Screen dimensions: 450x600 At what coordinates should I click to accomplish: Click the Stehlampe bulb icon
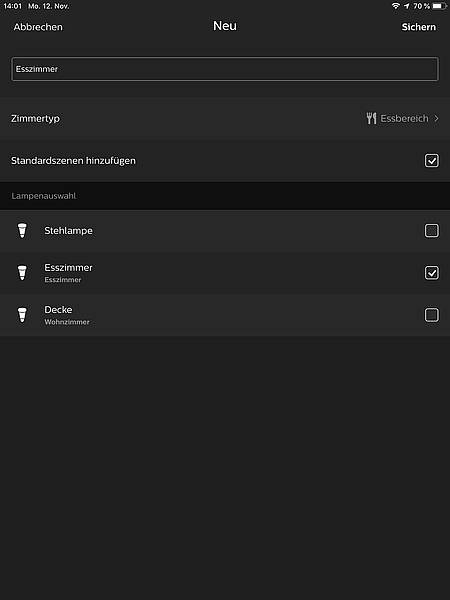point(22,231)
